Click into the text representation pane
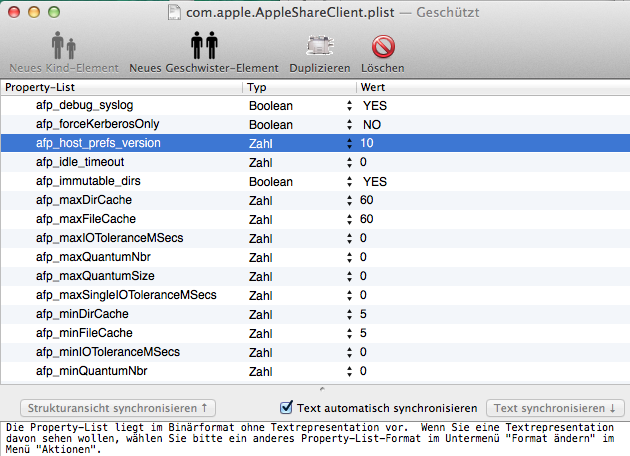Screen dimensions: 630x456 click(315, 438)
